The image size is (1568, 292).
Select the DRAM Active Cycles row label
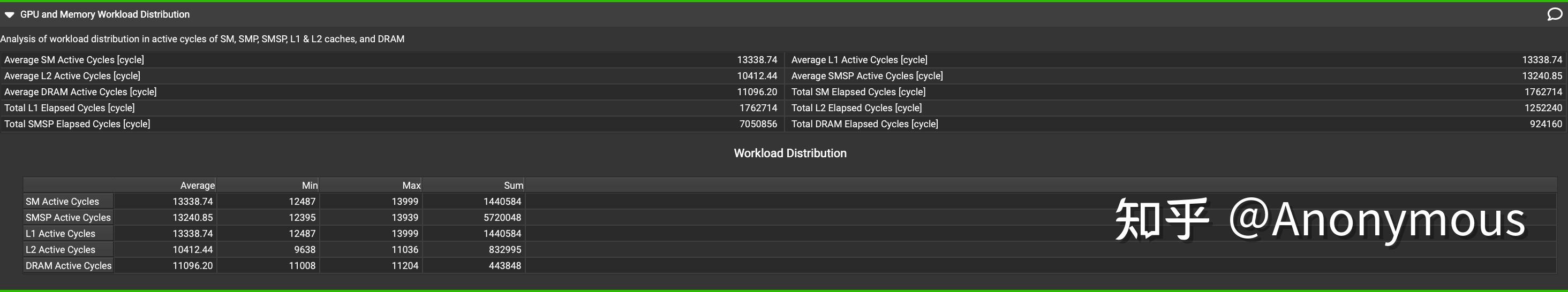(x=68, y=265)
